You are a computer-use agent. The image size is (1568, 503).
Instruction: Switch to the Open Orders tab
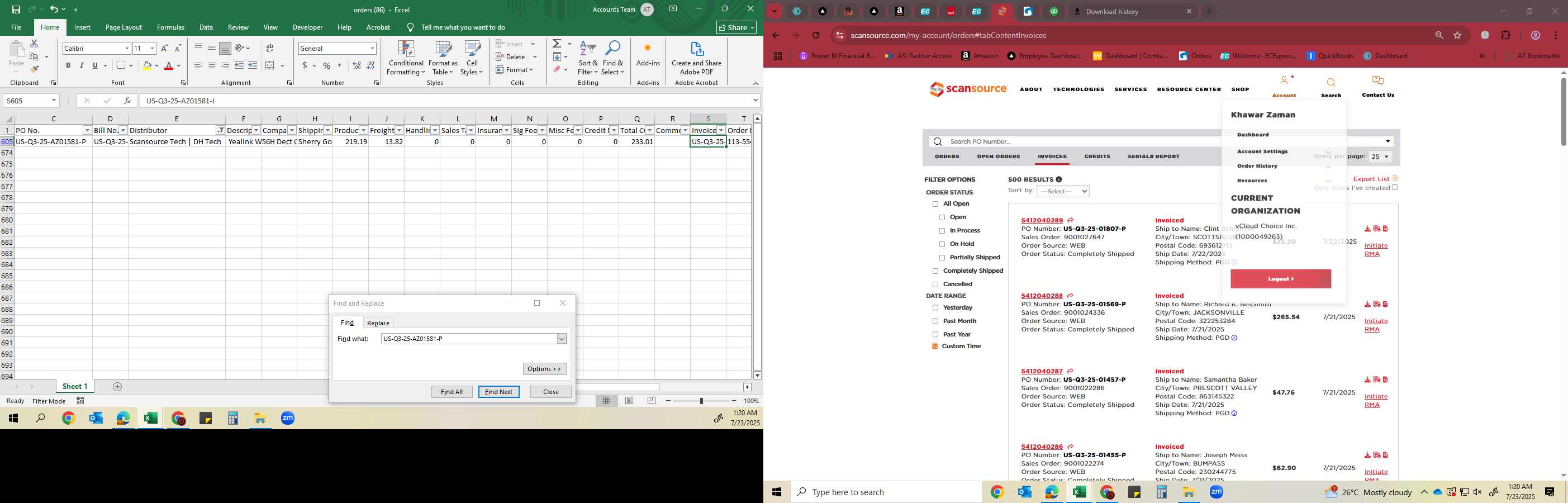click(x=998, y=156)
